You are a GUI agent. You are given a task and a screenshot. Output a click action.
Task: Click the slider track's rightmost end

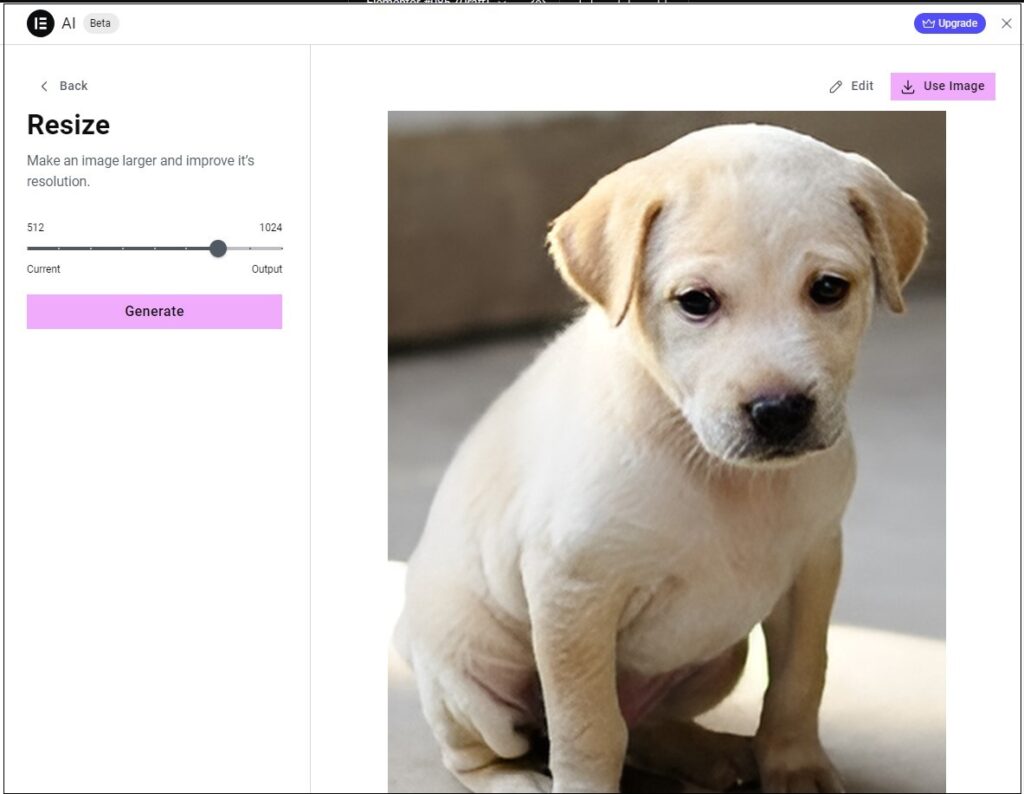click(281, 248)
